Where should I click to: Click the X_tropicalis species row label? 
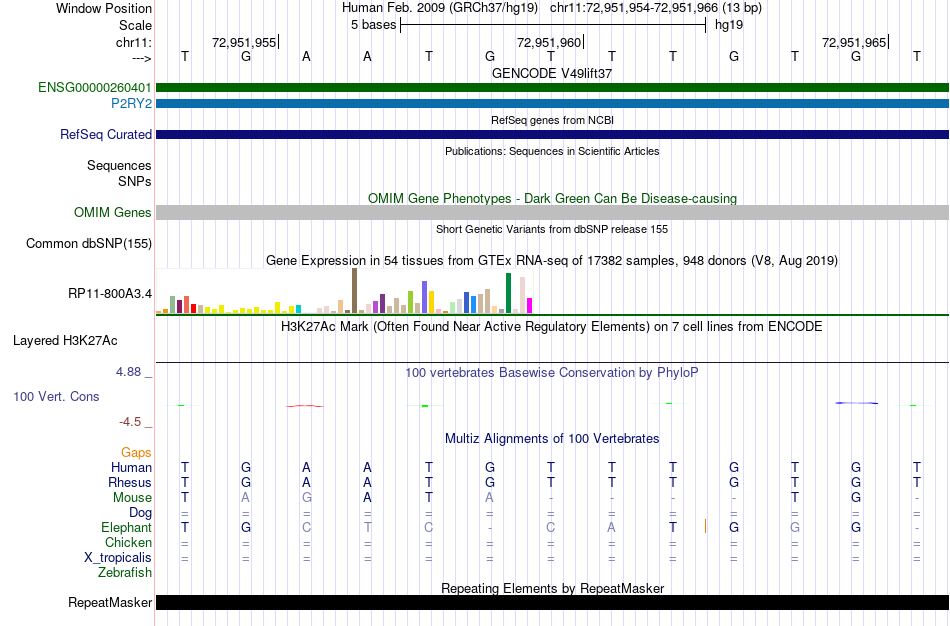118,558
